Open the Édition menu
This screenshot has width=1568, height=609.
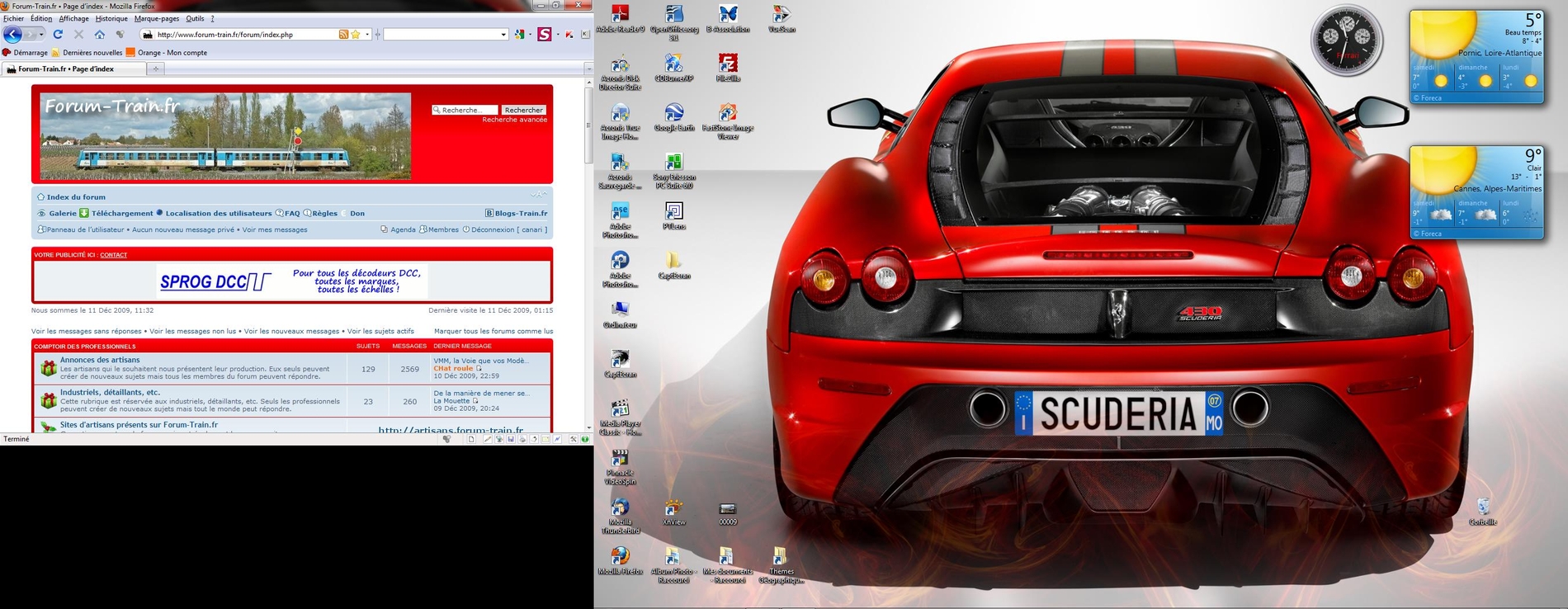[41, 18]
